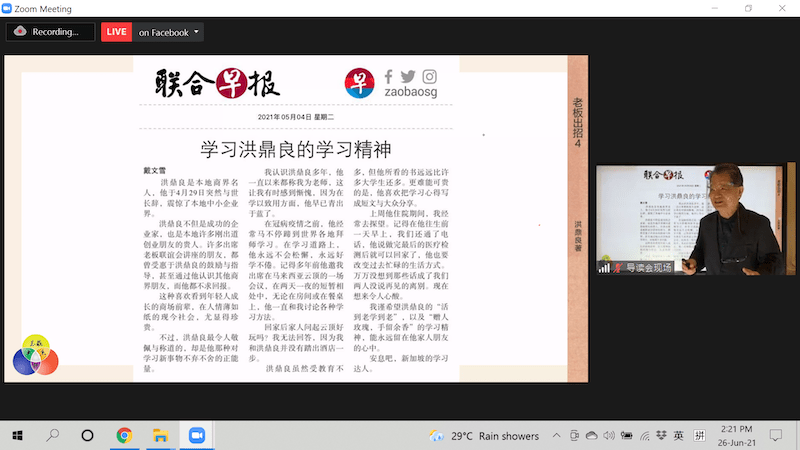Click the Instagram icon in the newspaper header
The height and width of the screenshot is (450, 800).
429,77
